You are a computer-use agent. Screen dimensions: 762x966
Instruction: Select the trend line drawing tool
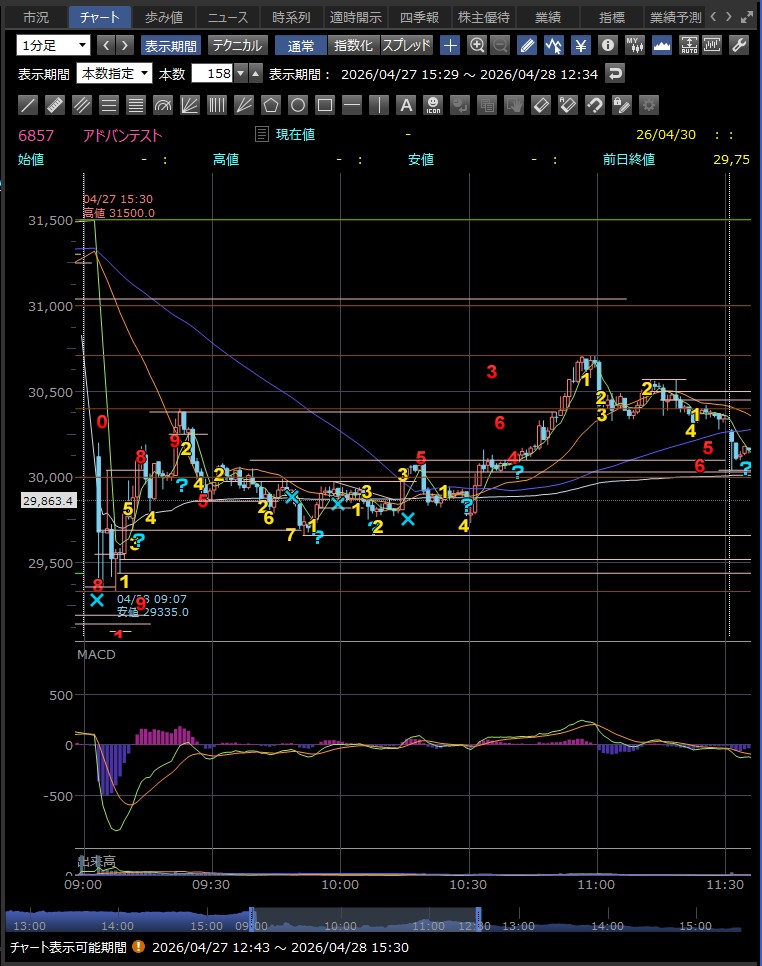pyautogui.click(x=28, y=105)
